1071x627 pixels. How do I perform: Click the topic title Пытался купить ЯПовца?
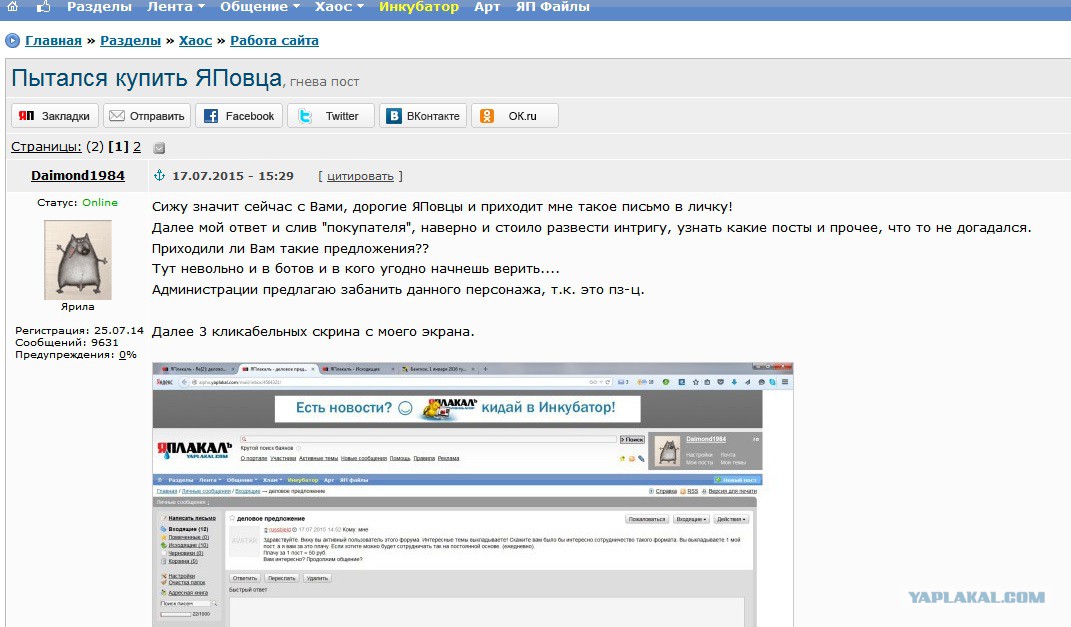tap(147, 78)
